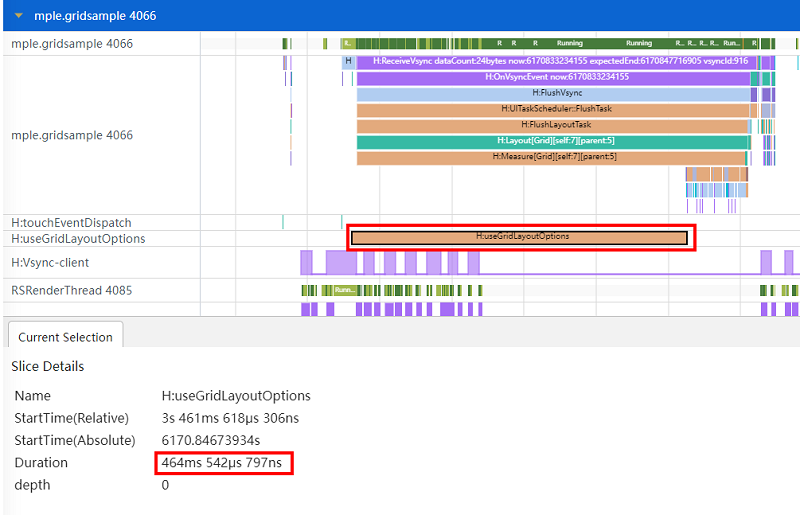Click the Duration value 464ms 542µs 797ns
Screen dimensions: 800x515
point(226,463)
